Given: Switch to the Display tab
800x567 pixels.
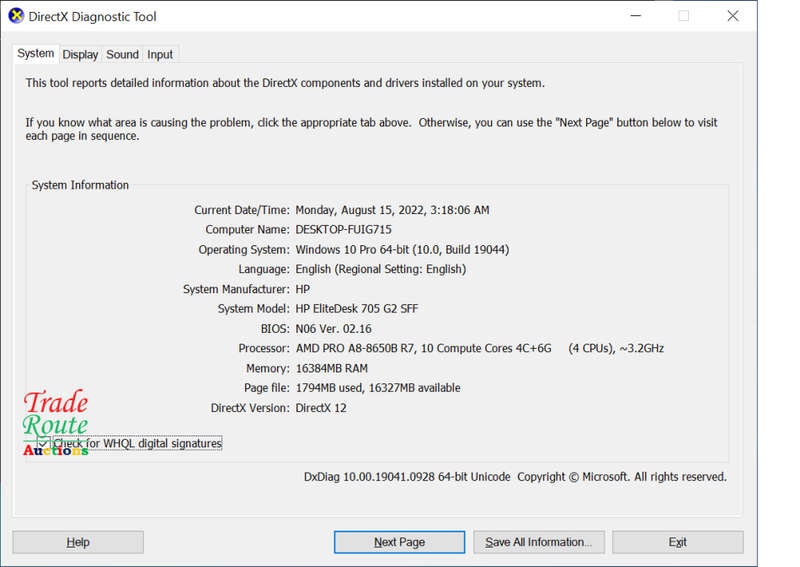Looking at the screenshot, I should click(x=80, y=55).
